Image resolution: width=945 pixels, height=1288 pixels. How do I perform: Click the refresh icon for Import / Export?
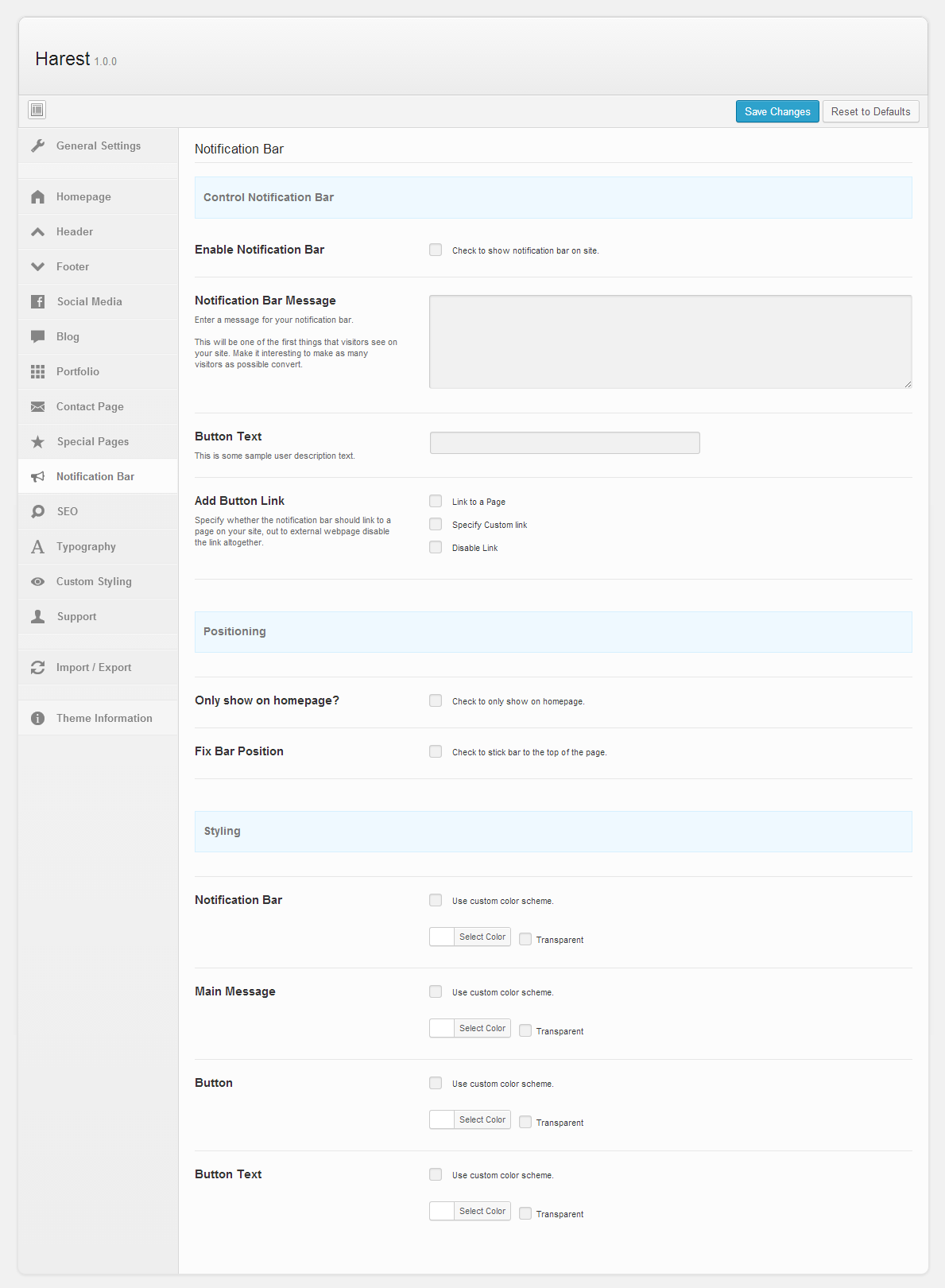tap(37, 668)
